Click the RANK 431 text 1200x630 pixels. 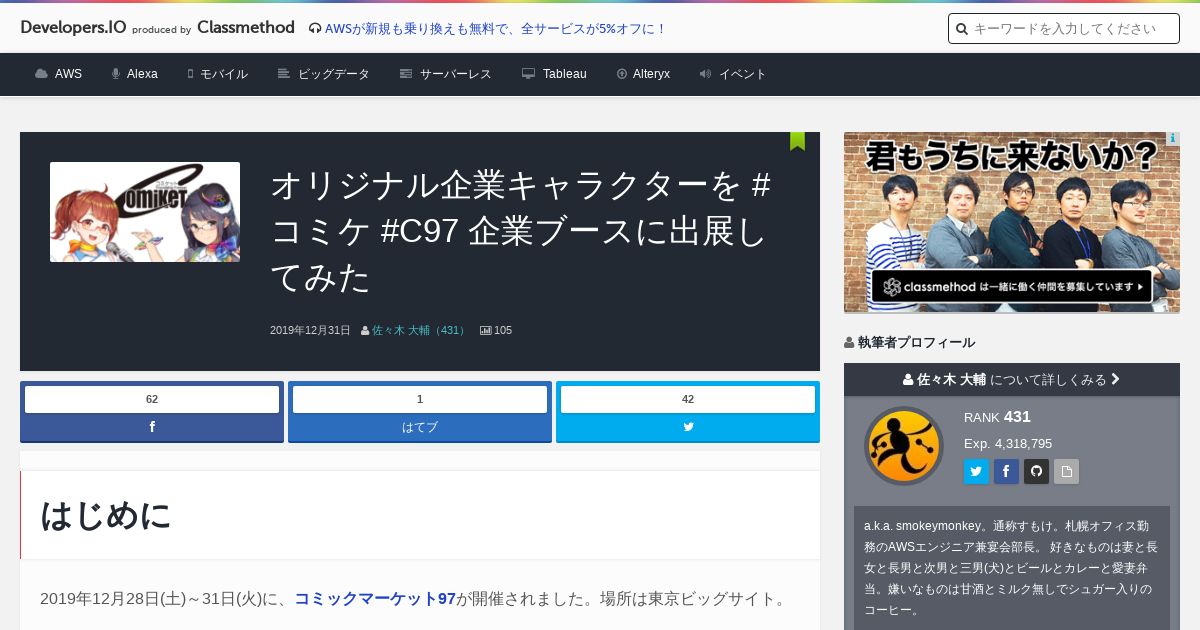click(997, 417)
